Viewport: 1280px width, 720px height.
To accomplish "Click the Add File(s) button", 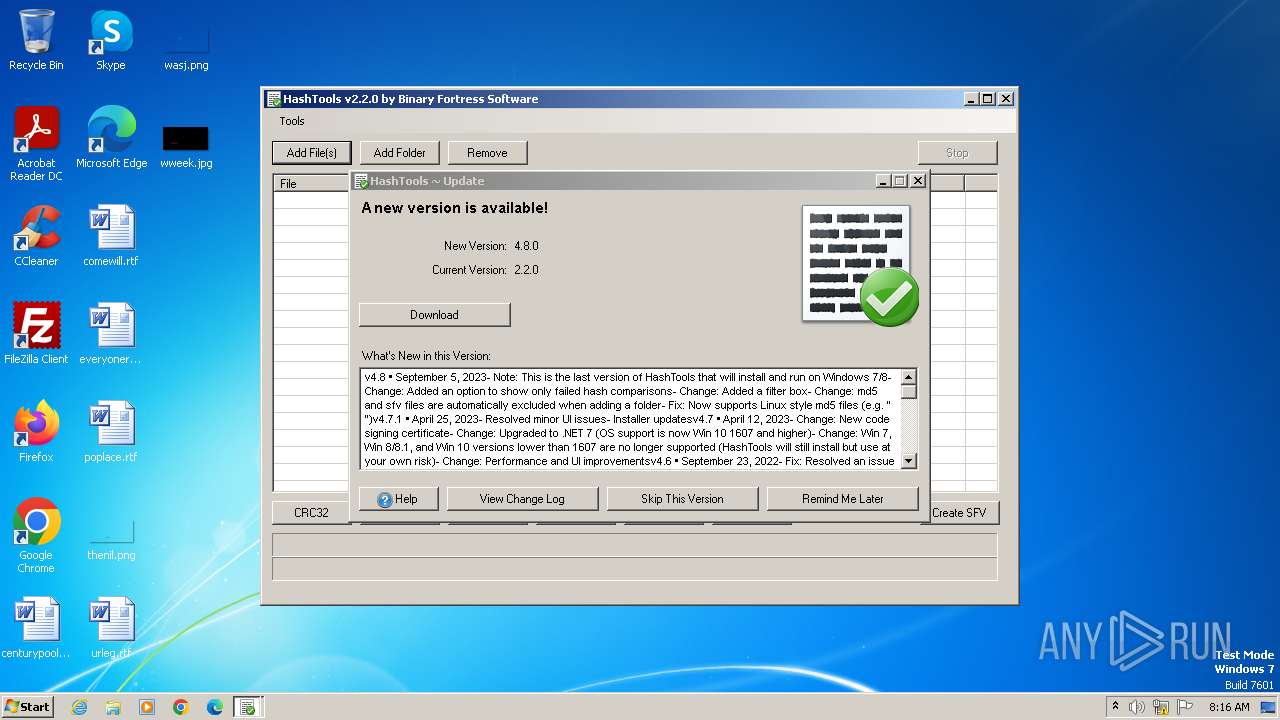I will point(312,153).
